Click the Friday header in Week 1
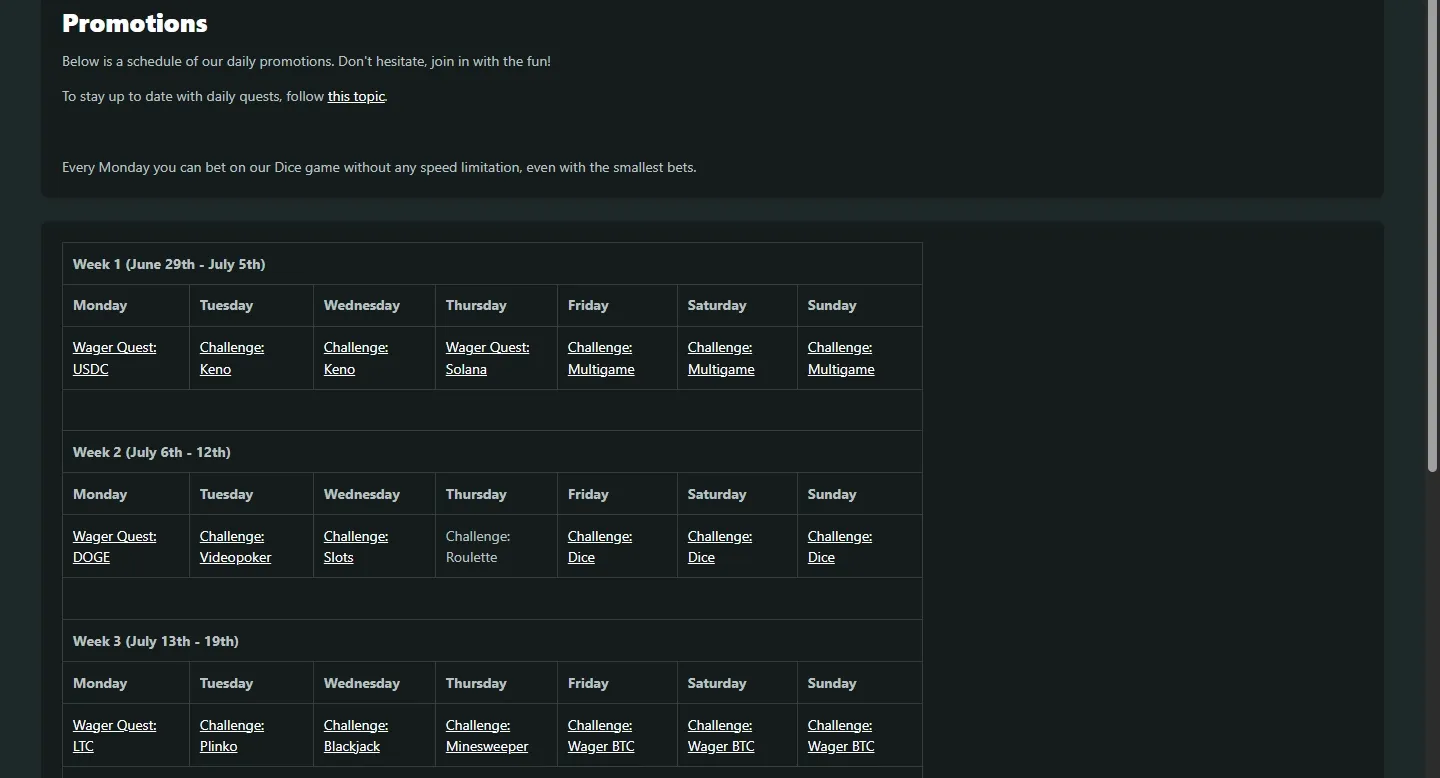The height and width of the screenshot is (778, 1440). click(588, 305)
